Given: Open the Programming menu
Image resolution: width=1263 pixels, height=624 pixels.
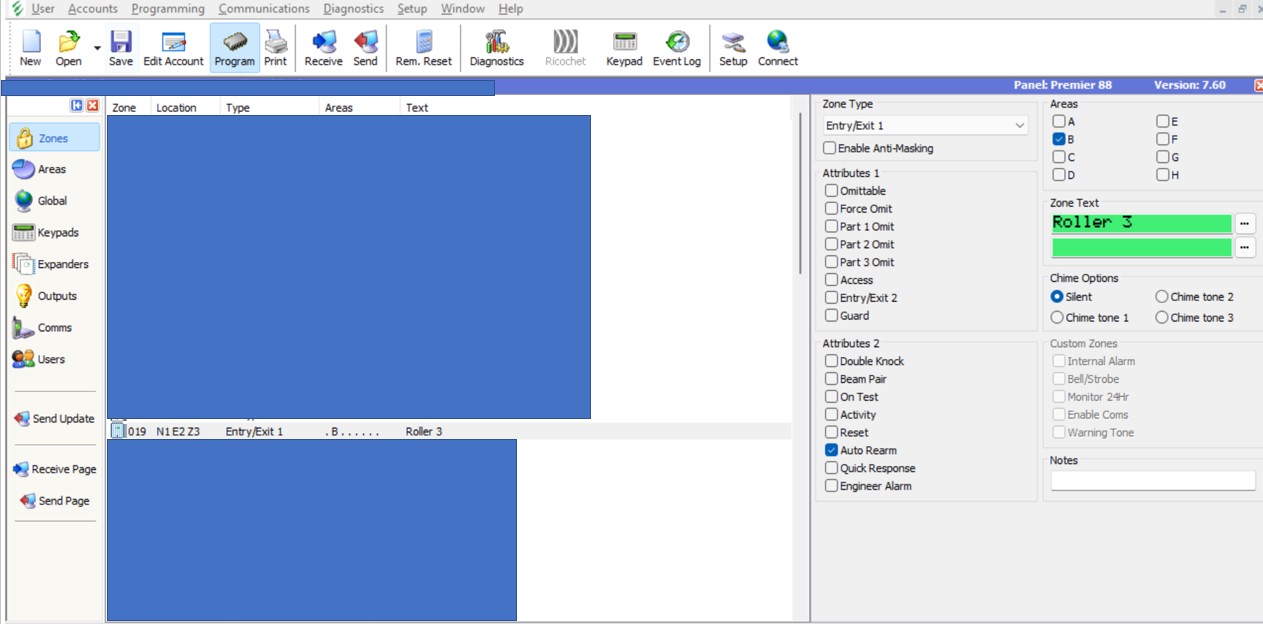Looking at the screenshot, I should coord(168,9).
